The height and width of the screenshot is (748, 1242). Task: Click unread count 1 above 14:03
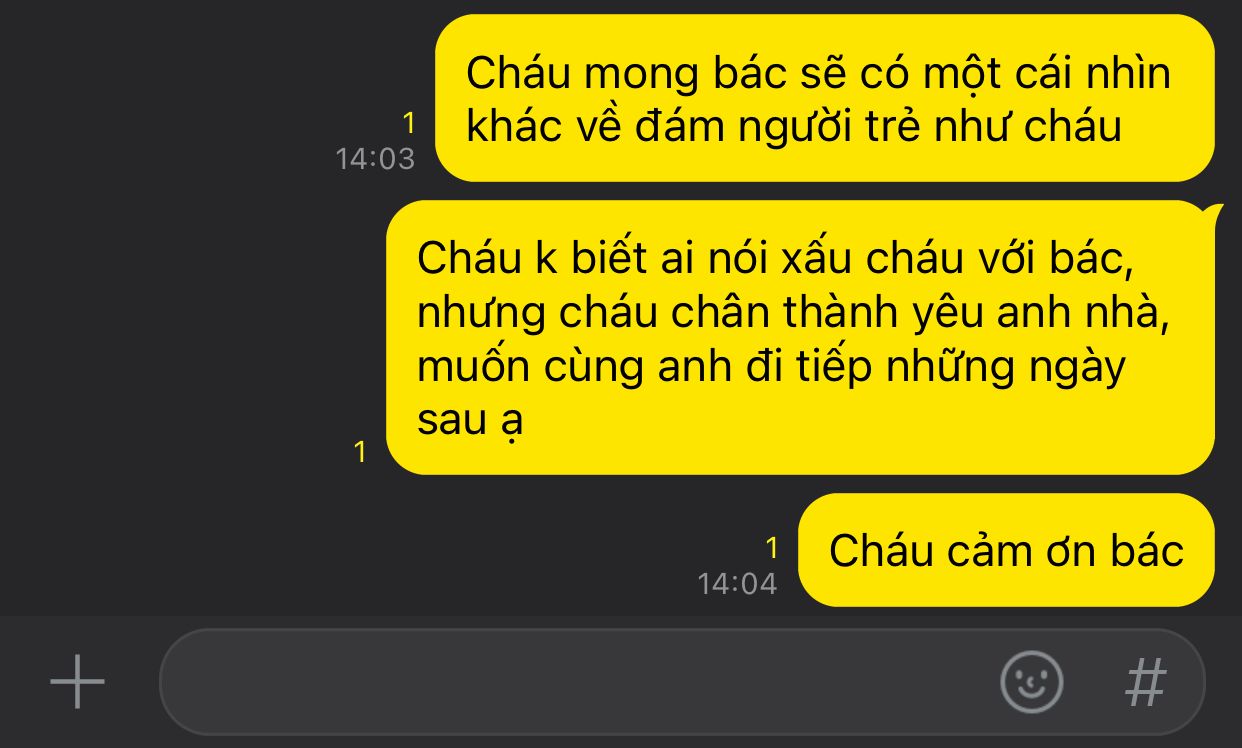[408, 124]
